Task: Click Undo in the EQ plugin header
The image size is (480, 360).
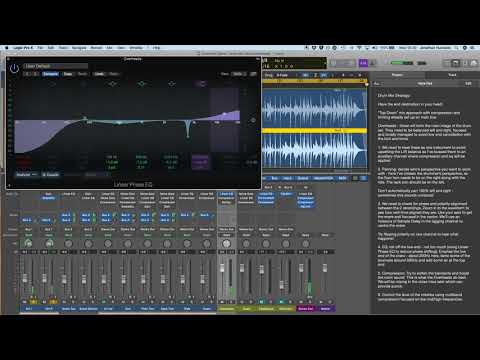Action: [99, 74]
